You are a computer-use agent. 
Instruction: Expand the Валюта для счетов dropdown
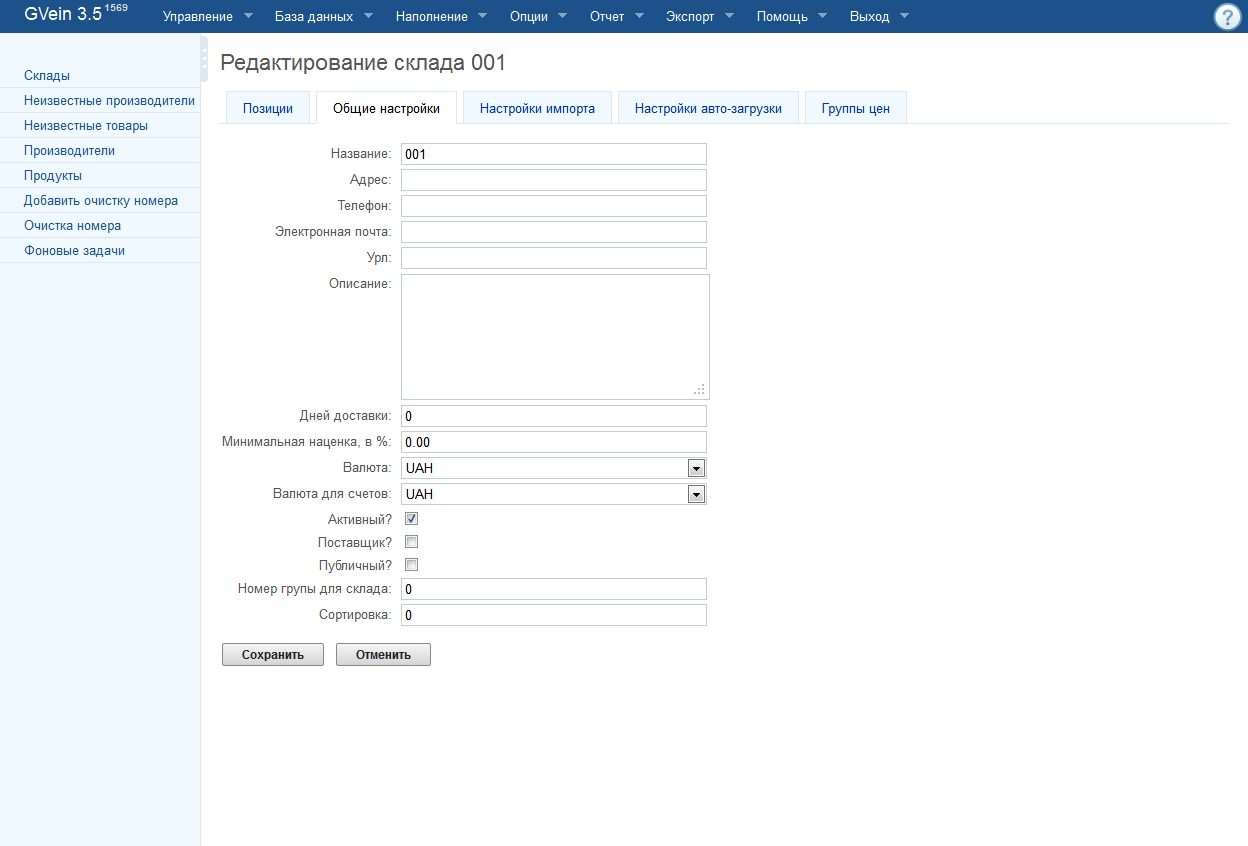[553, 494]
